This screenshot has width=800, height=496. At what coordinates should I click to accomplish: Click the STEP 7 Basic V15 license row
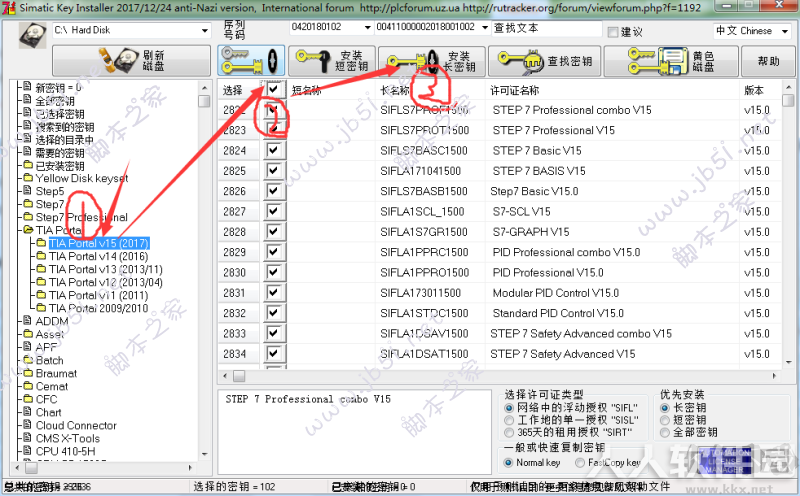pos(500,151)
